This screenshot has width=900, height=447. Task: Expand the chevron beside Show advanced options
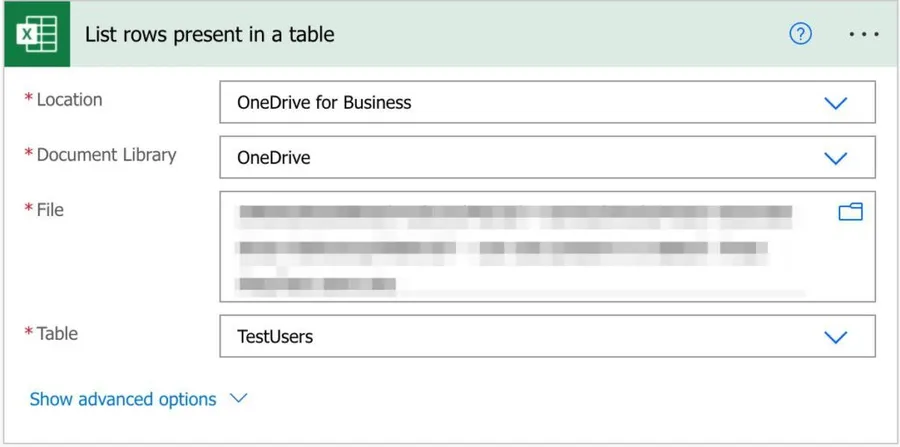click(238, 398)
